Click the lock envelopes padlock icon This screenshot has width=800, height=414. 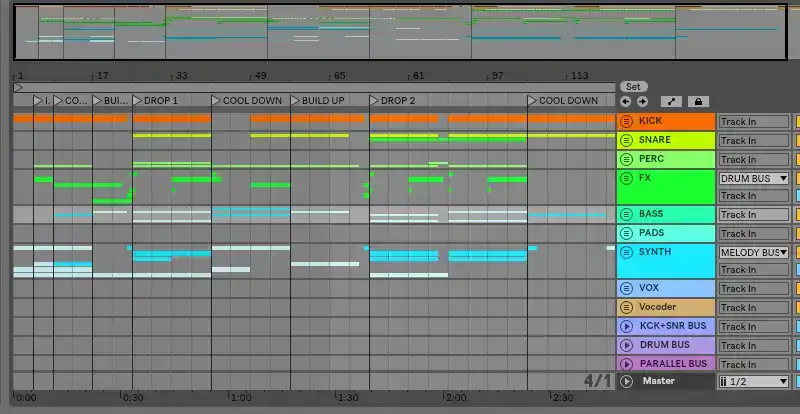(698, 101)
